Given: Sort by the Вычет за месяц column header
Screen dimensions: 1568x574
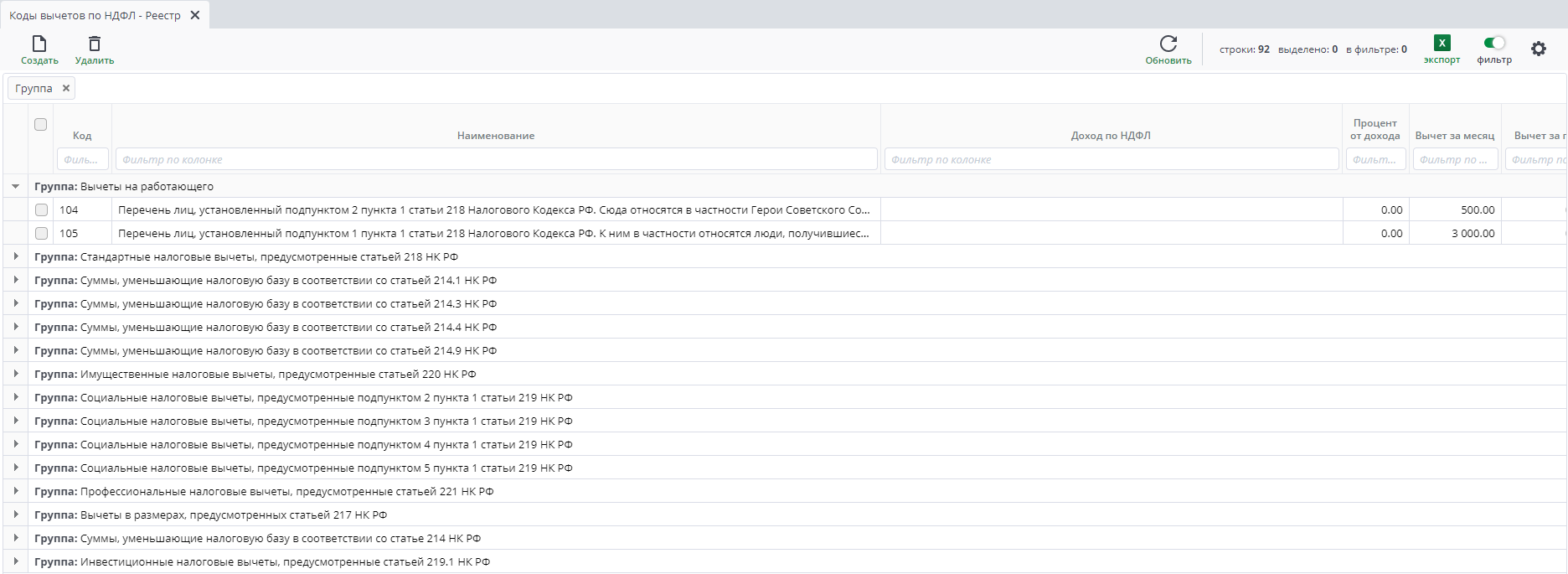Looking at the screenshot, I should click(1454, 136).
